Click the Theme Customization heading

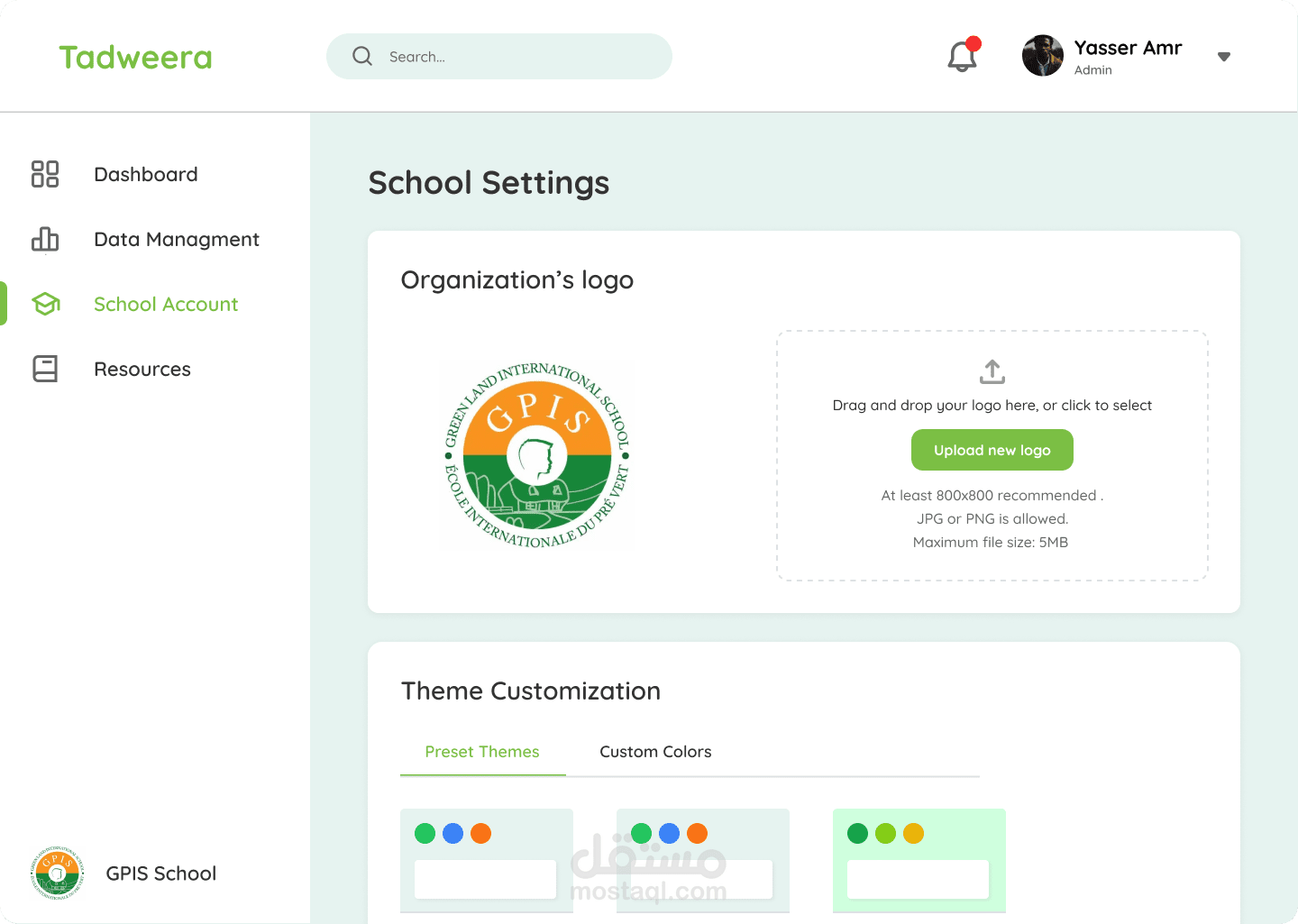531,691
